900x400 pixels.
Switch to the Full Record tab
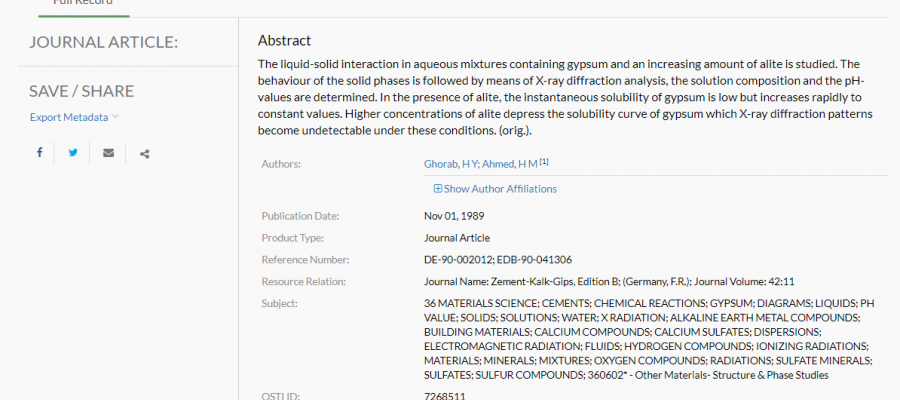(84, 3)
